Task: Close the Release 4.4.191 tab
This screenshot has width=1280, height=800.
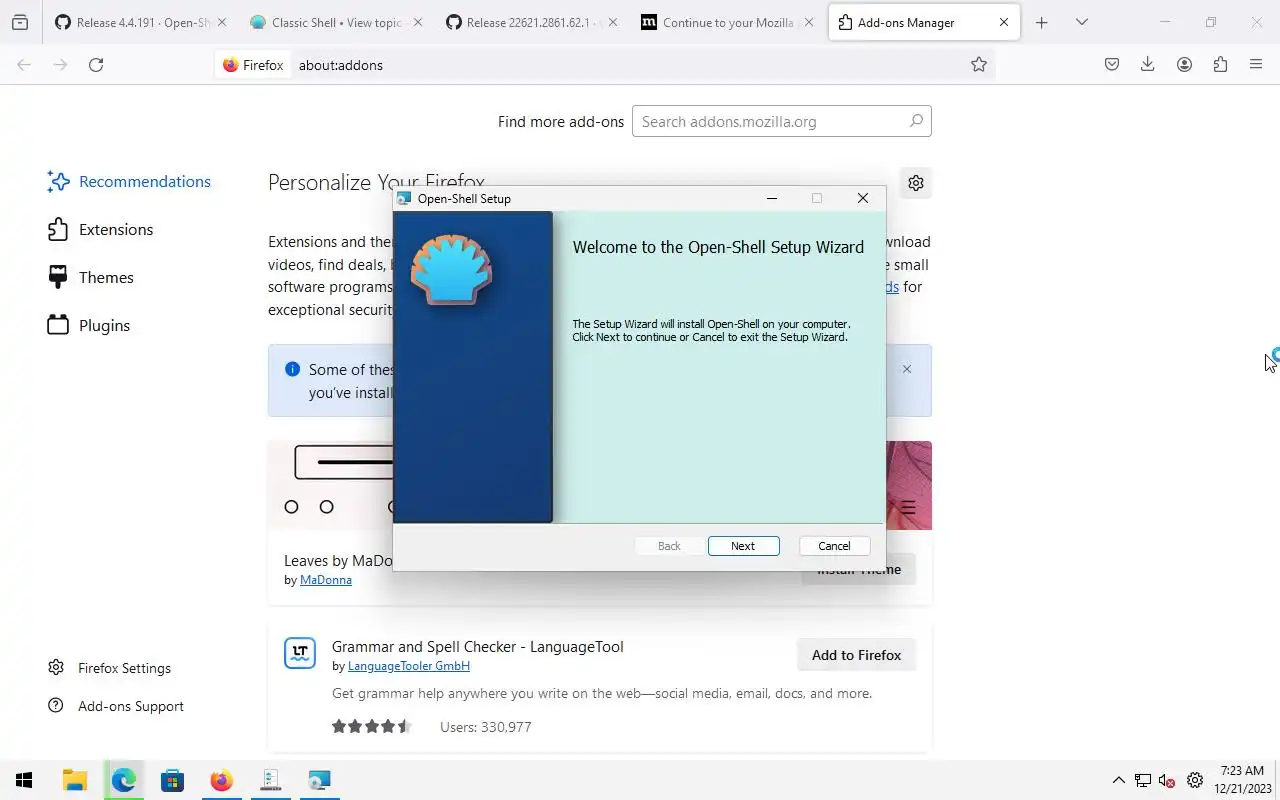Action: coord(221,22)
